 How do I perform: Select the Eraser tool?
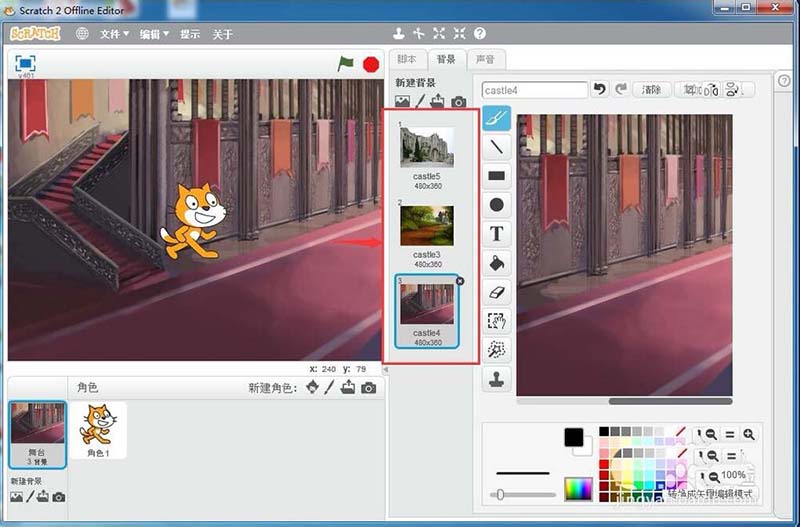(496, 292)
